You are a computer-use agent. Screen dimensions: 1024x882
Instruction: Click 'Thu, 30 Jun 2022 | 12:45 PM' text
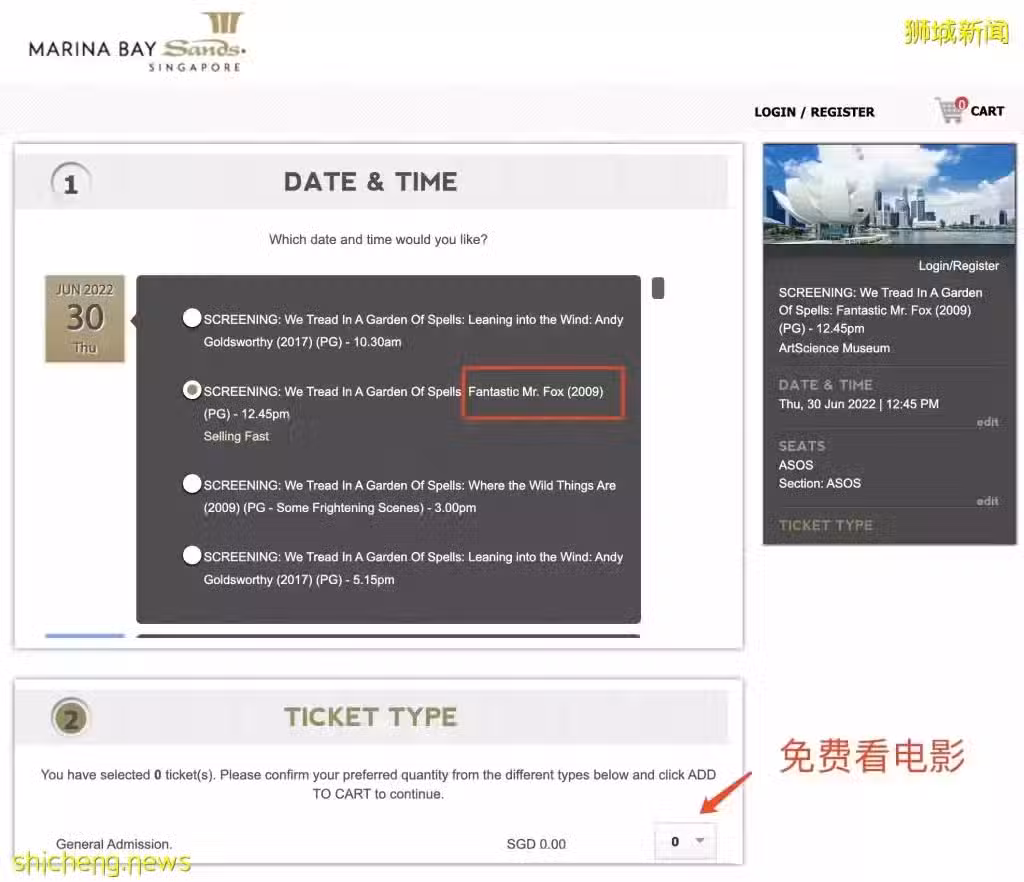[x=858, y=404]
